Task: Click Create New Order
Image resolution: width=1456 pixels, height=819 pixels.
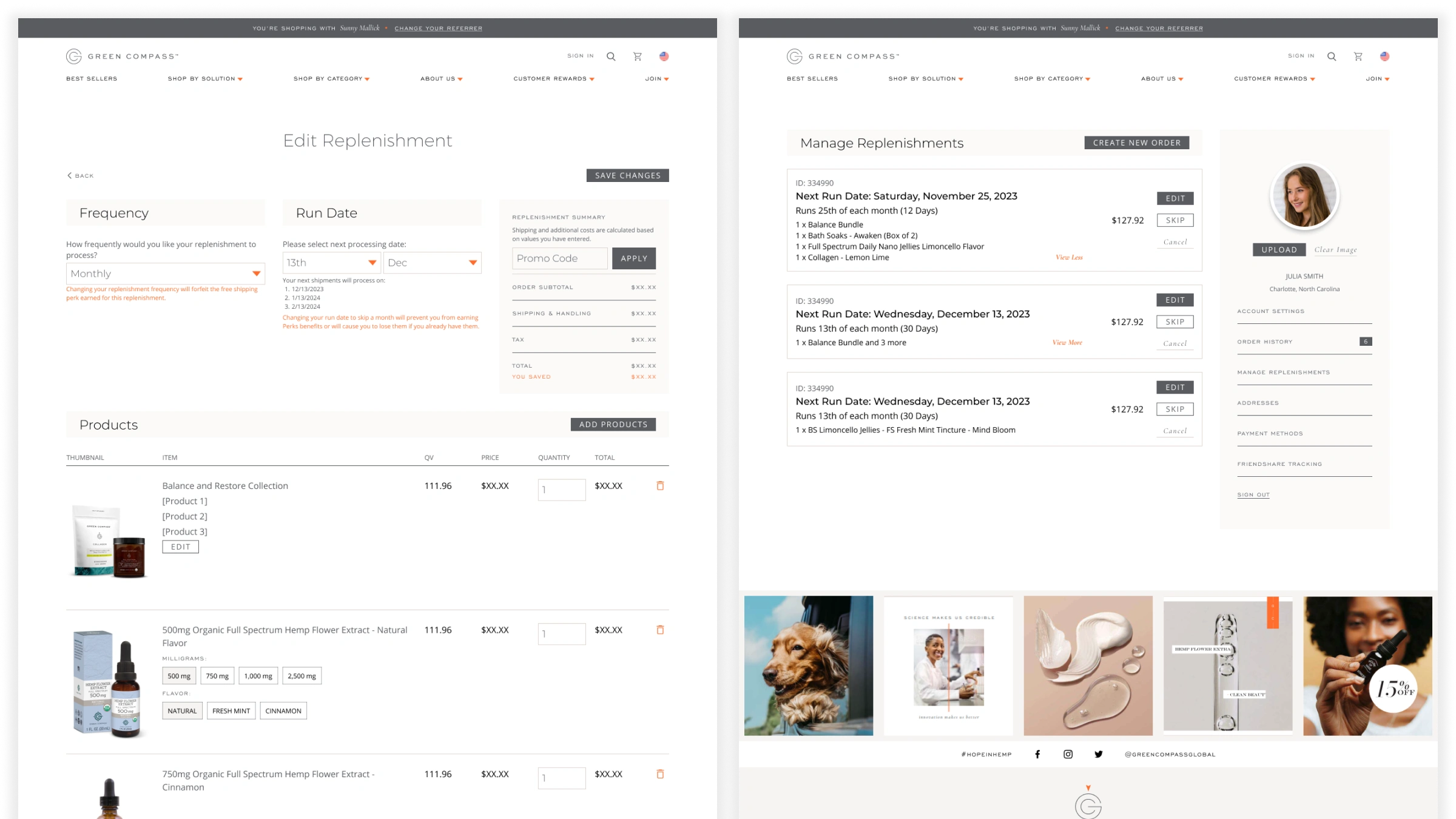Action: point(1137,143)
